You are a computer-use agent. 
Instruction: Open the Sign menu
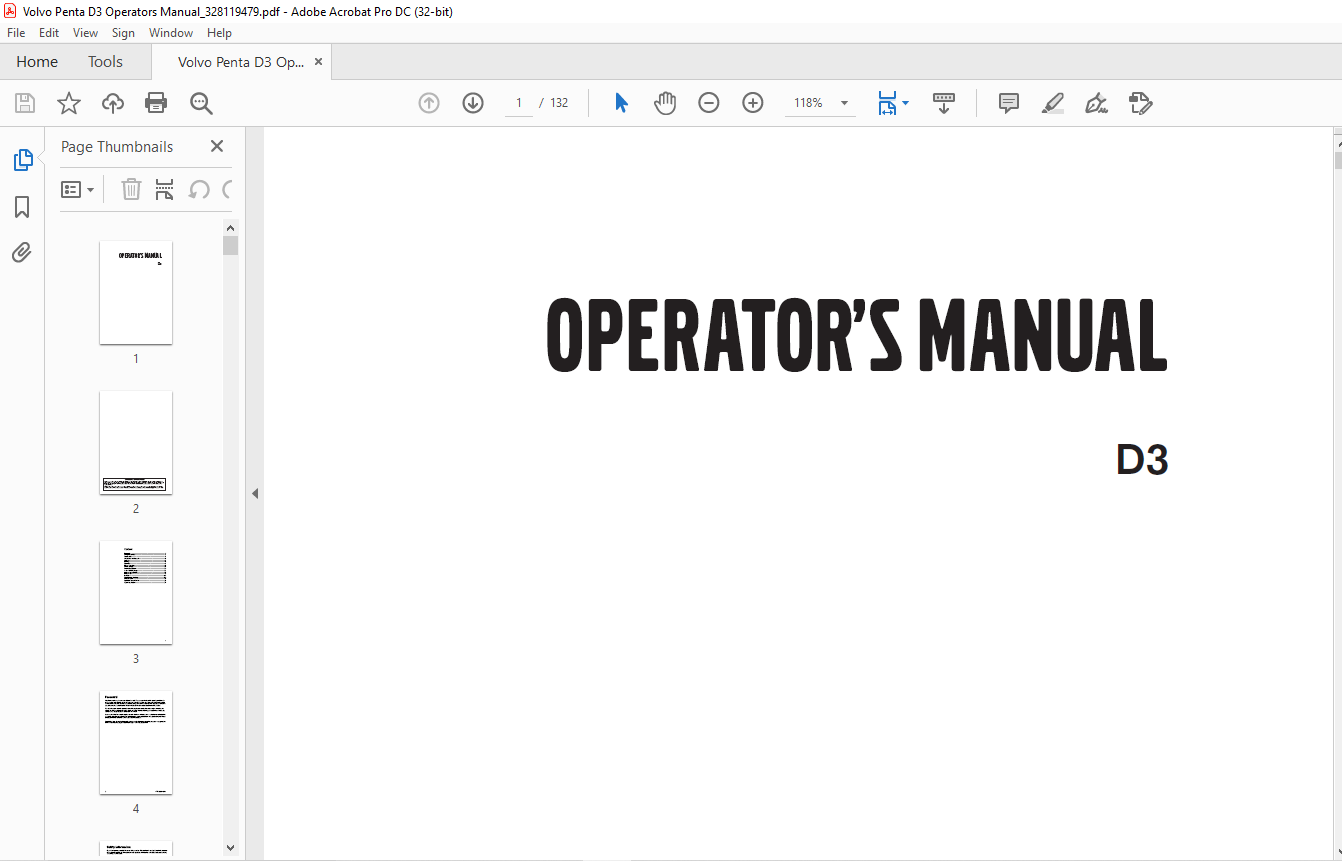pyautogui.click(x=123, y=33)
